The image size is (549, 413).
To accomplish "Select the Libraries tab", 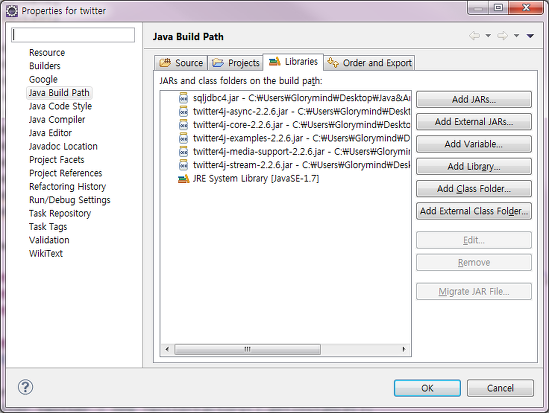I will click(293, 62).
